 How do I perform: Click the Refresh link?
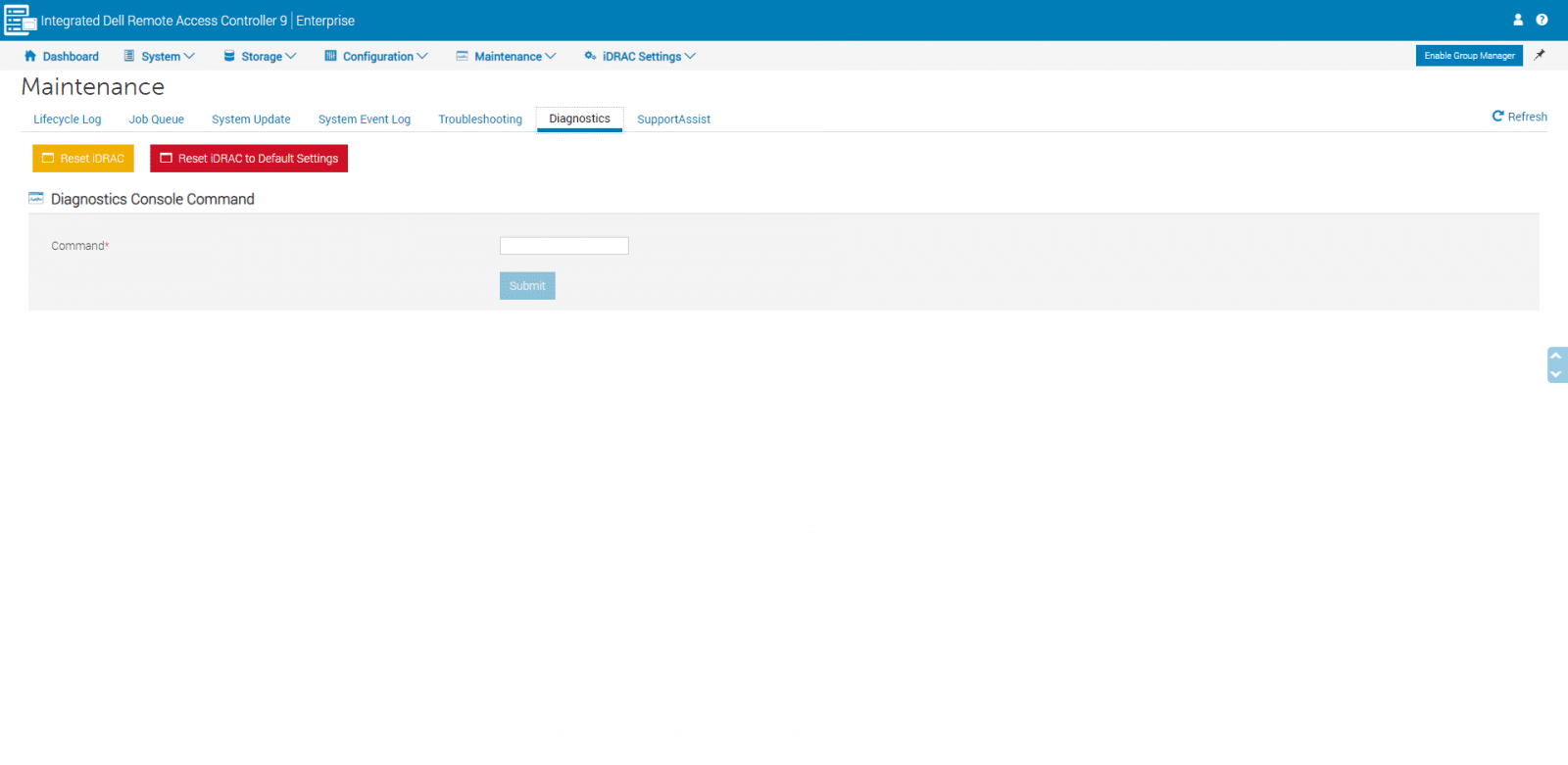(1527, 117)
